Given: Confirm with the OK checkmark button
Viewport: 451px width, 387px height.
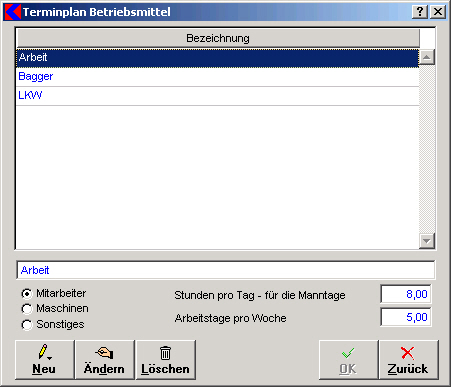Looking at the screenshot, I should click(348, 360).
